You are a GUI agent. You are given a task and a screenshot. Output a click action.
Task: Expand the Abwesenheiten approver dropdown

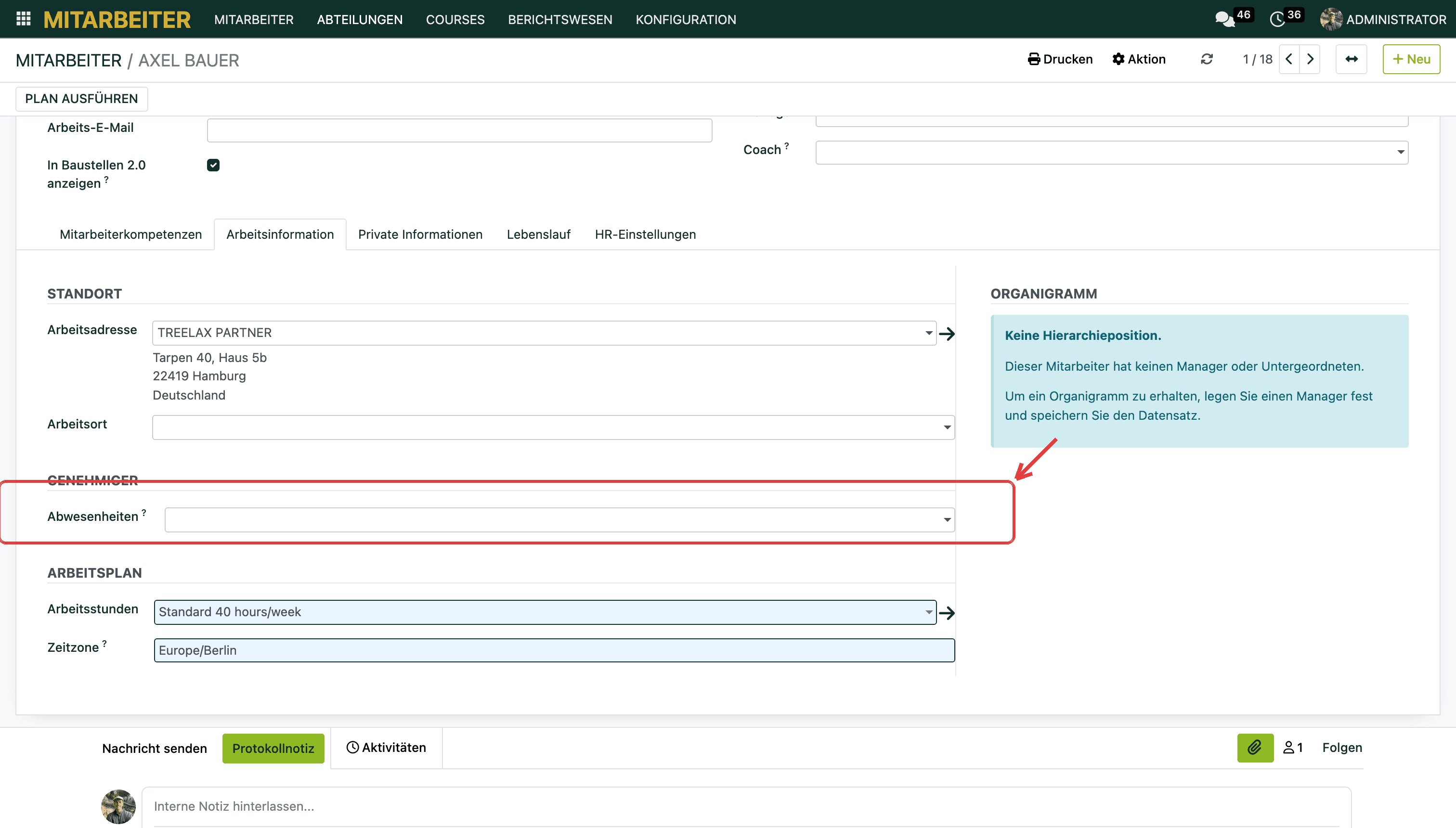click(947, 520)
